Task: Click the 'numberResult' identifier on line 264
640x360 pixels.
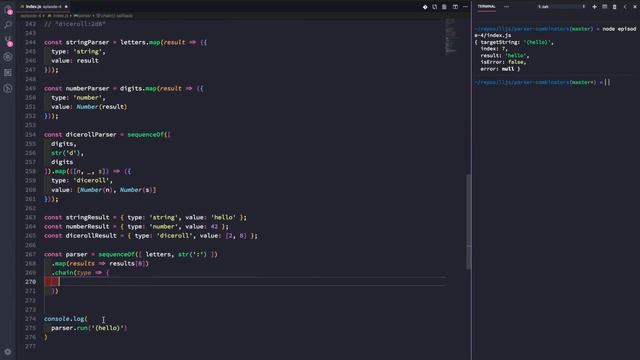Action: (87, 227)
